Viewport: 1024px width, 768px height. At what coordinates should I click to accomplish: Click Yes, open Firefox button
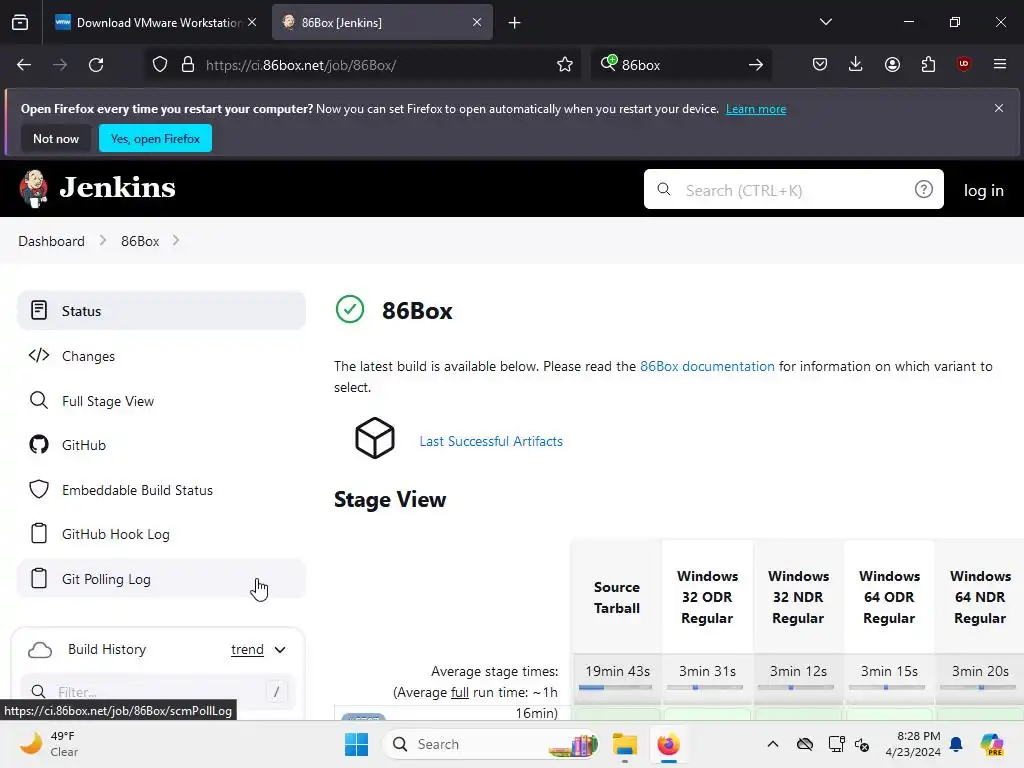coord(155,138)
